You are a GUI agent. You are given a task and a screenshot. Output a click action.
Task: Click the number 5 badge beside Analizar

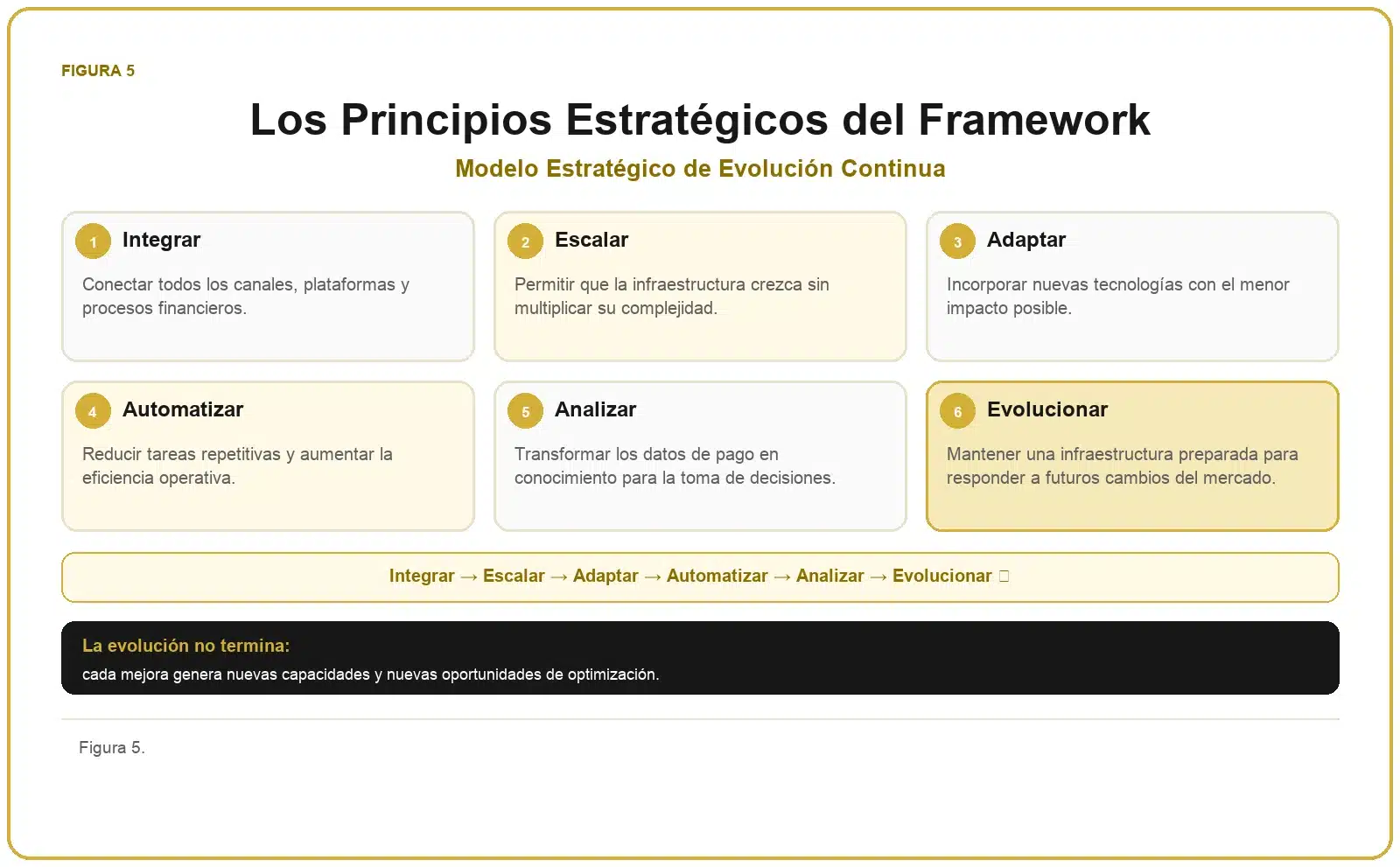525,411
